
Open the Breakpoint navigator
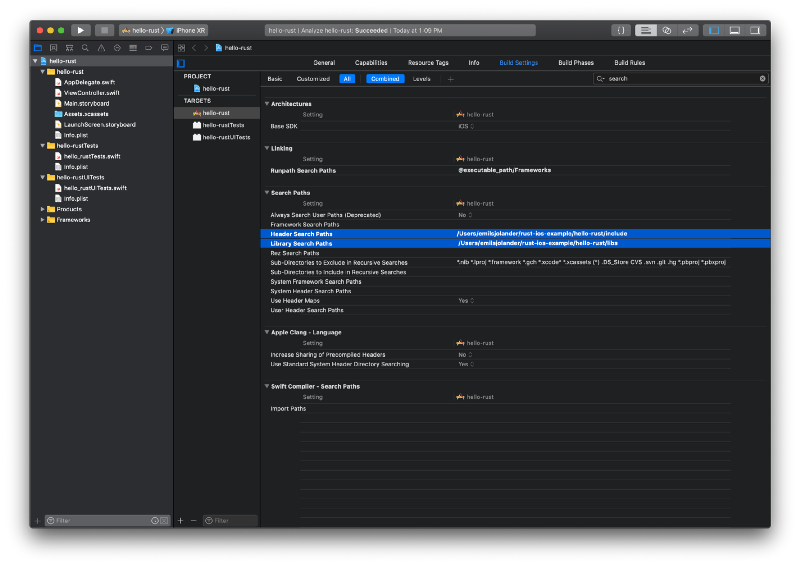[x=148, y=47]
